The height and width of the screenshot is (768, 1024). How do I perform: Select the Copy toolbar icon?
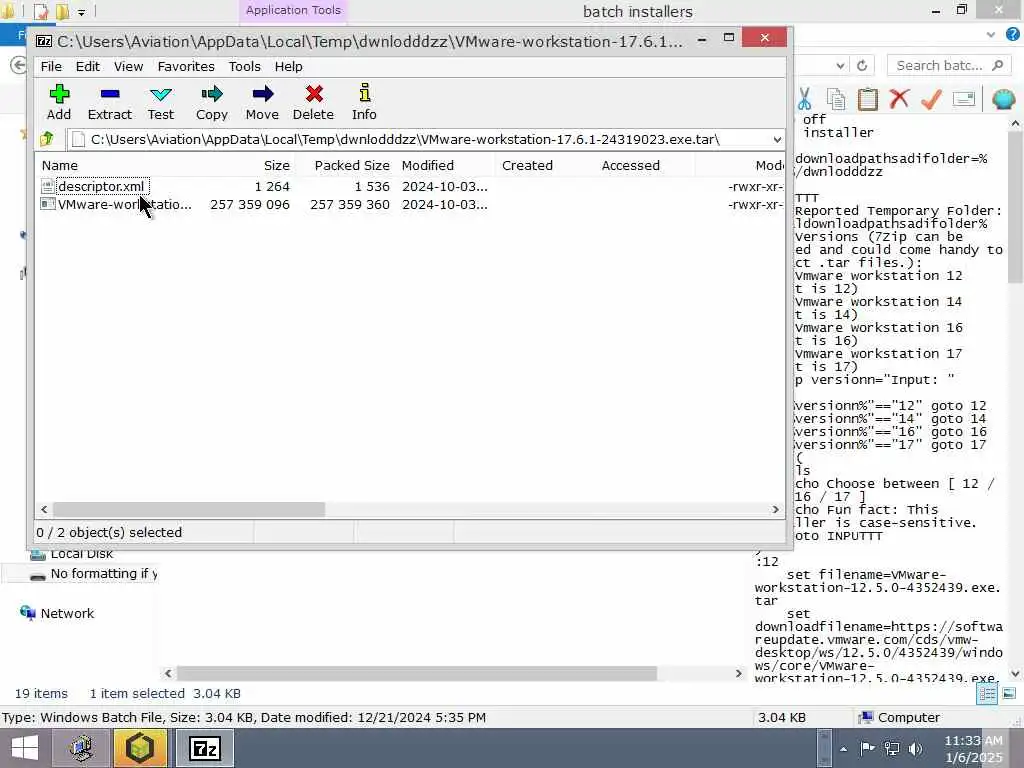click(x=212, y=102)
